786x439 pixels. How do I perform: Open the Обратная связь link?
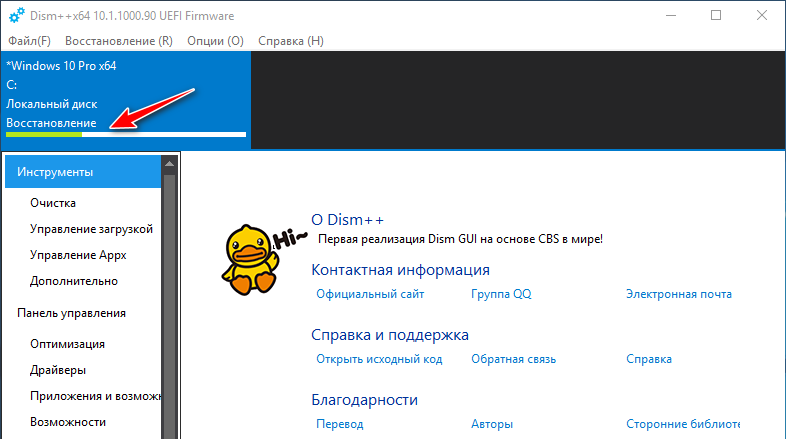coord(513,359)
